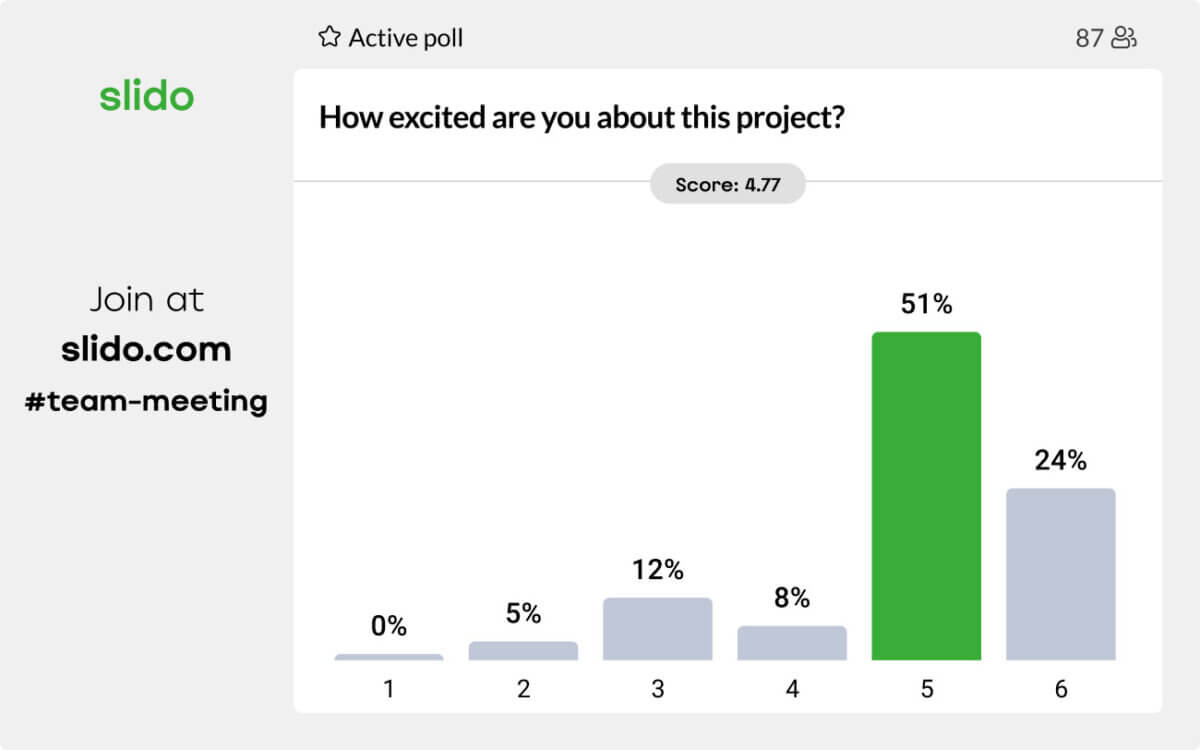This screenshot has width=1200, height=750.
Task: Click the participant count 87
Action: coord(1089,39)
